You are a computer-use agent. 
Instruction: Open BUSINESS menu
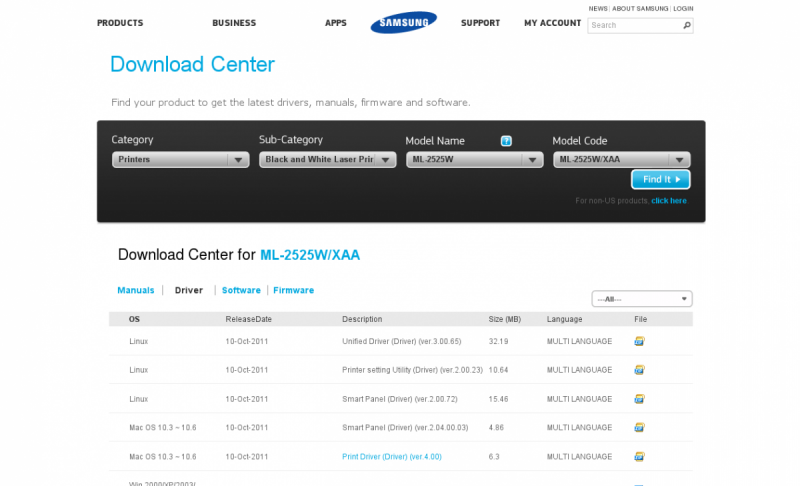click(234, 23)
